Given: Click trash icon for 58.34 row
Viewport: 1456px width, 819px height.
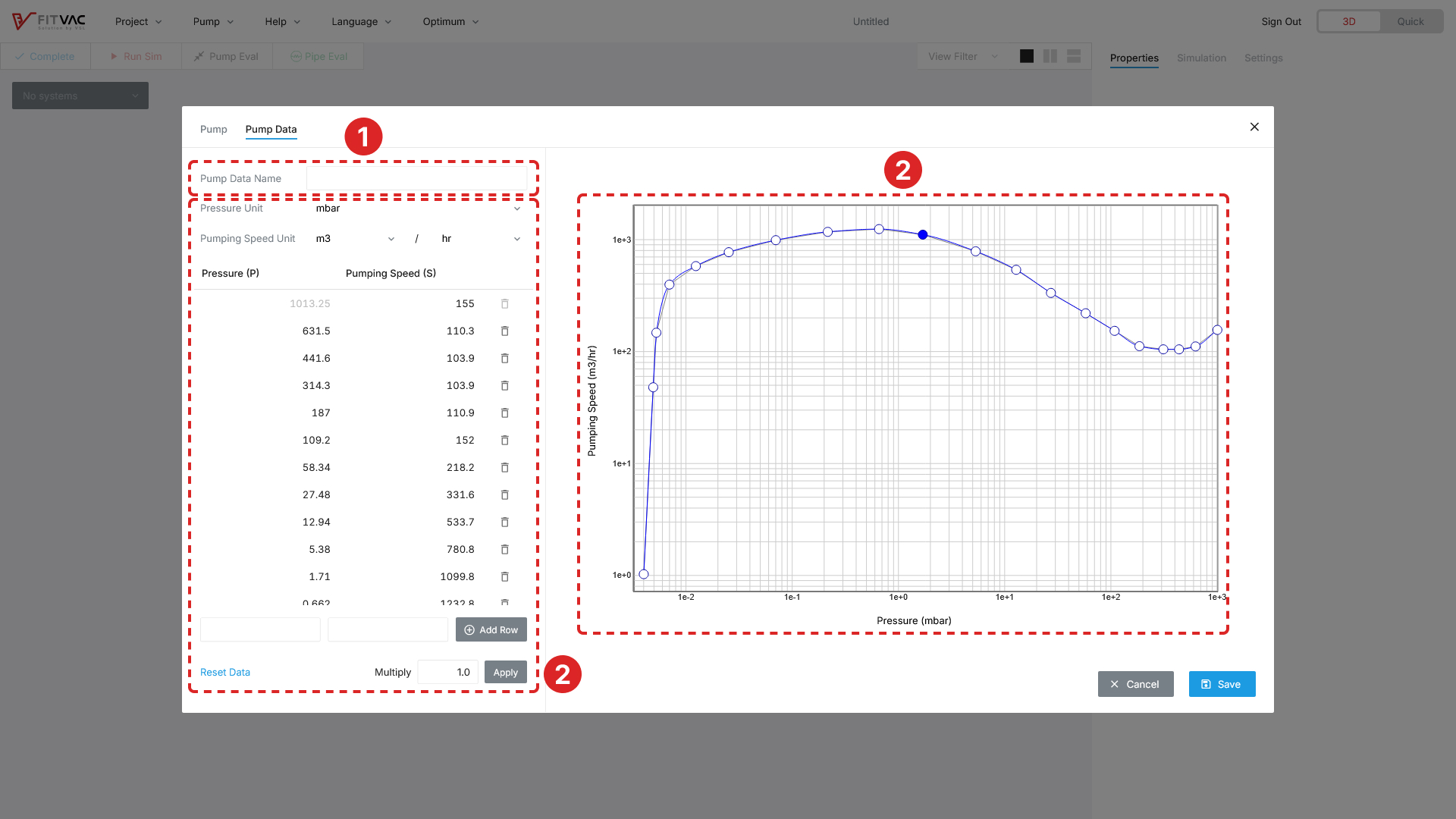Looking at the screenshot, I should (504, 468).
